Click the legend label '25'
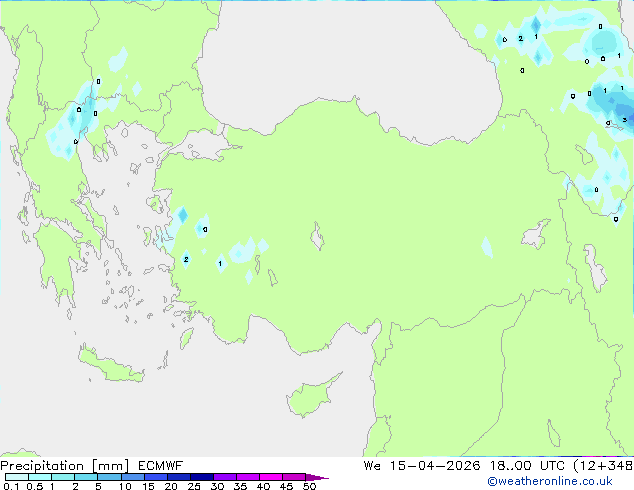 pos(194,486)
